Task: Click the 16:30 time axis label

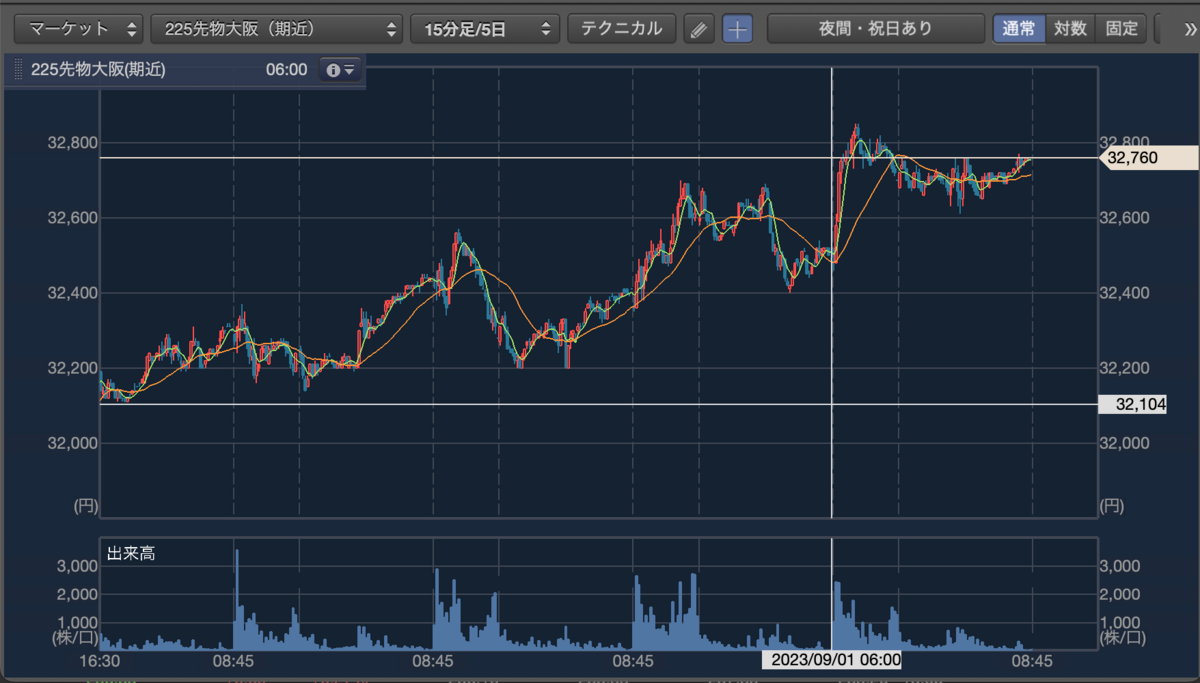Action: point(100,661)
